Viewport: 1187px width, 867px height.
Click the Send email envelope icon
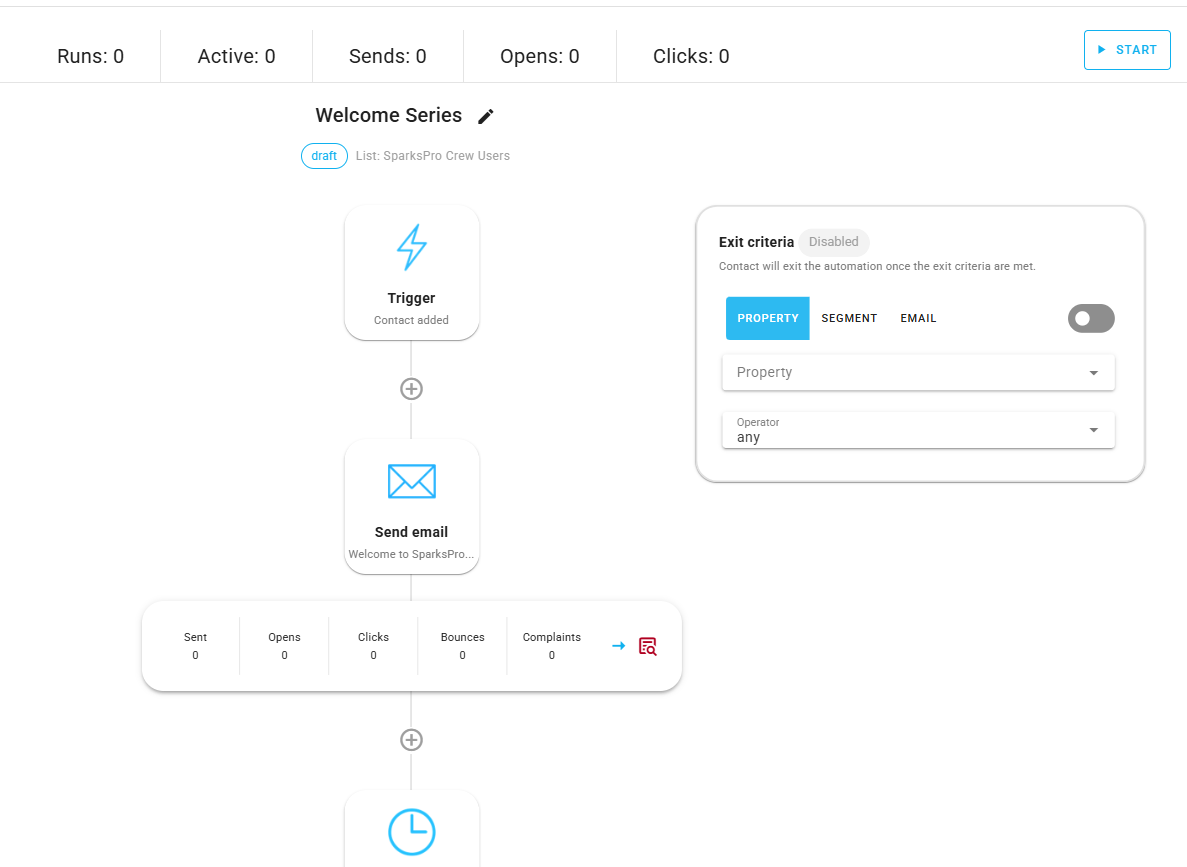point(412,482)
